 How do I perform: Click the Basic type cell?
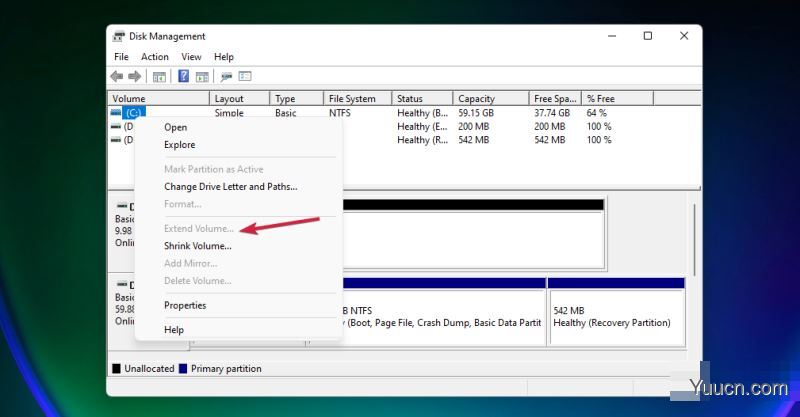pos(286,112)
